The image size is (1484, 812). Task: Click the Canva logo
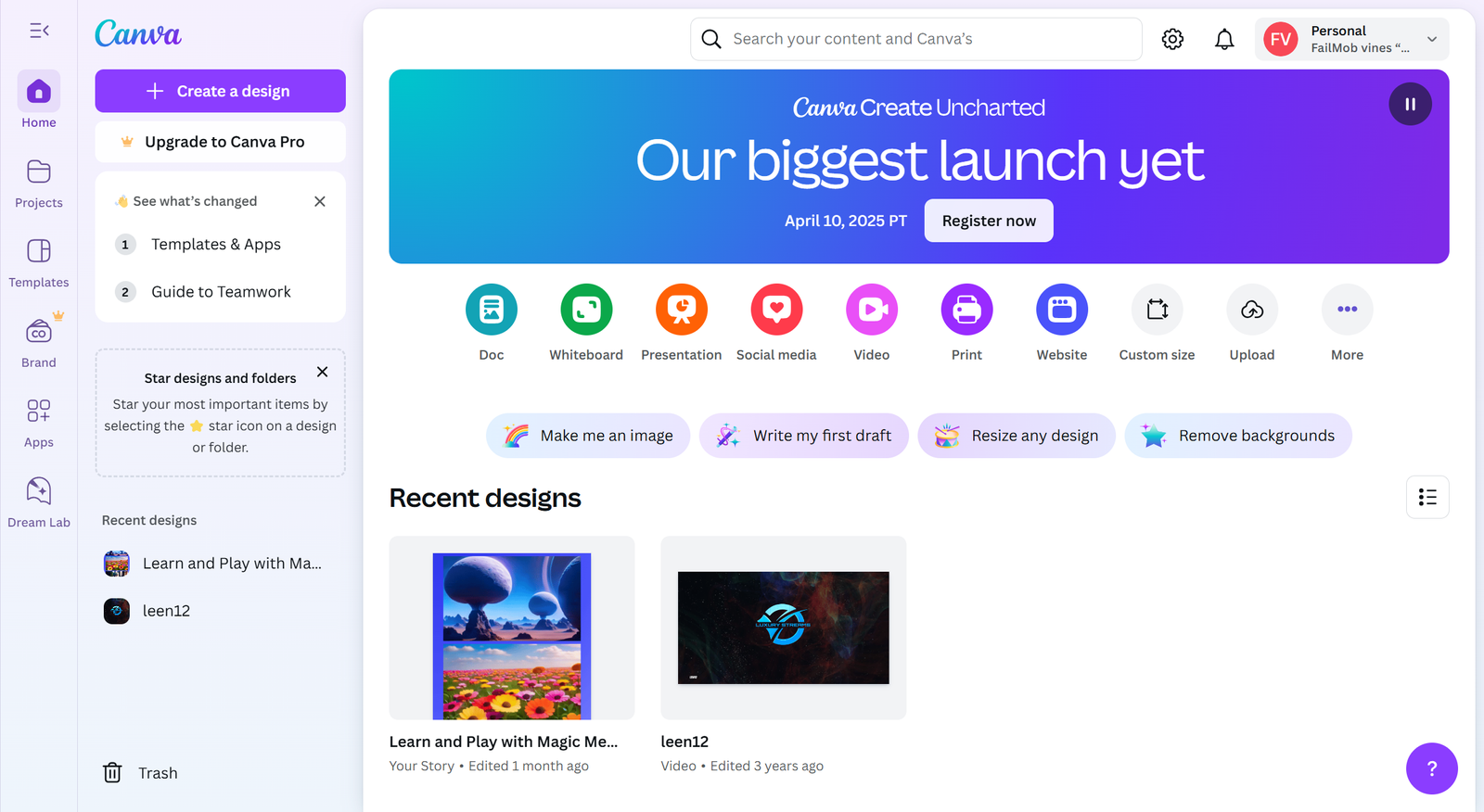click(x=137, y=34)
